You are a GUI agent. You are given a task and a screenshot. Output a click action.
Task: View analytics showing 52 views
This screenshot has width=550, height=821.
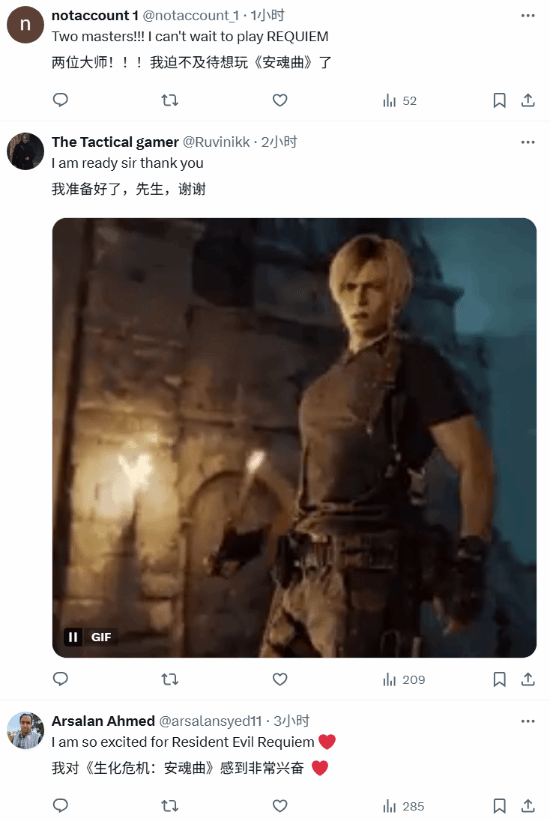click(400, 101)
